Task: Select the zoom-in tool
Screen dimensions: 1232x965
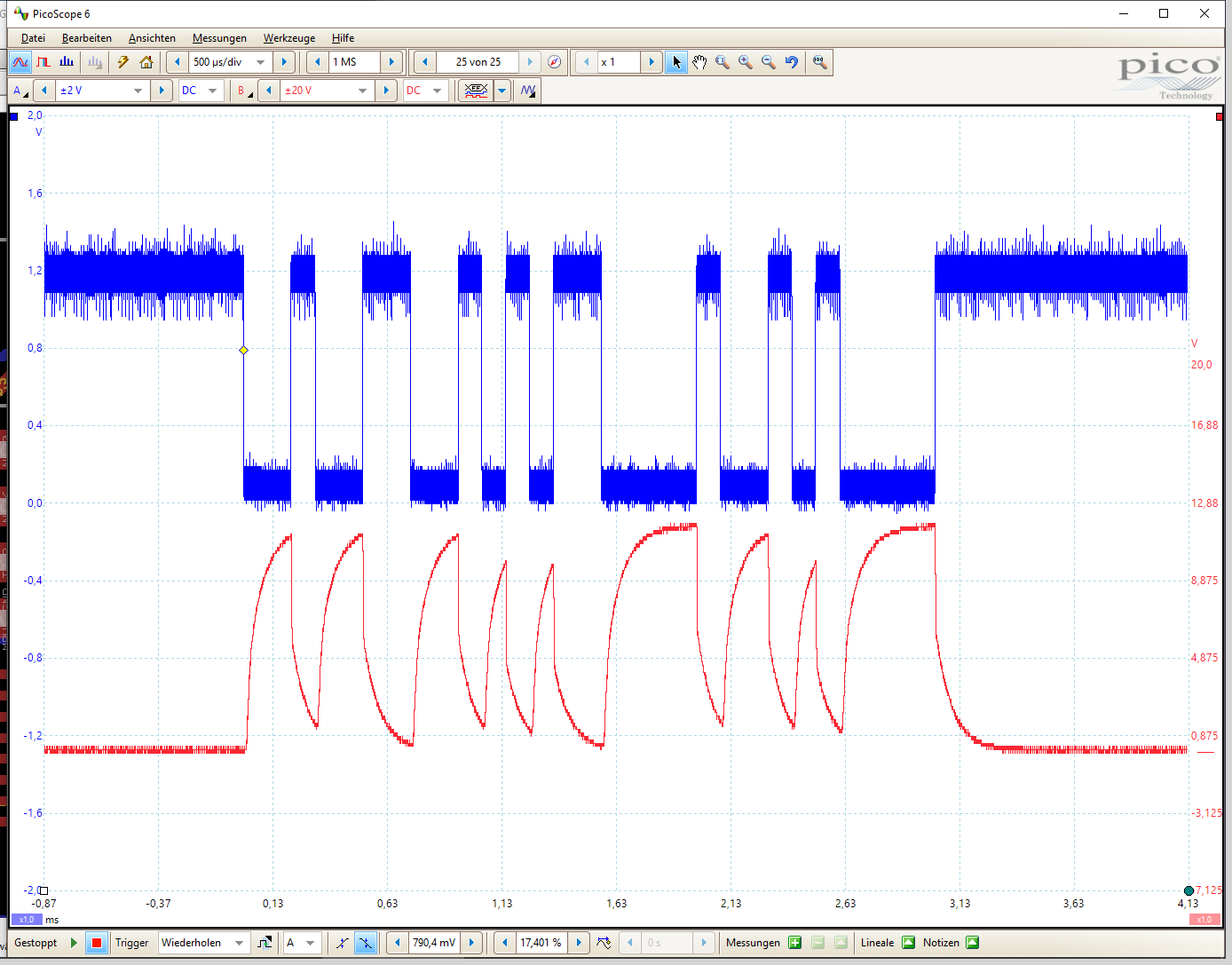Action: (x=746, y=62)
